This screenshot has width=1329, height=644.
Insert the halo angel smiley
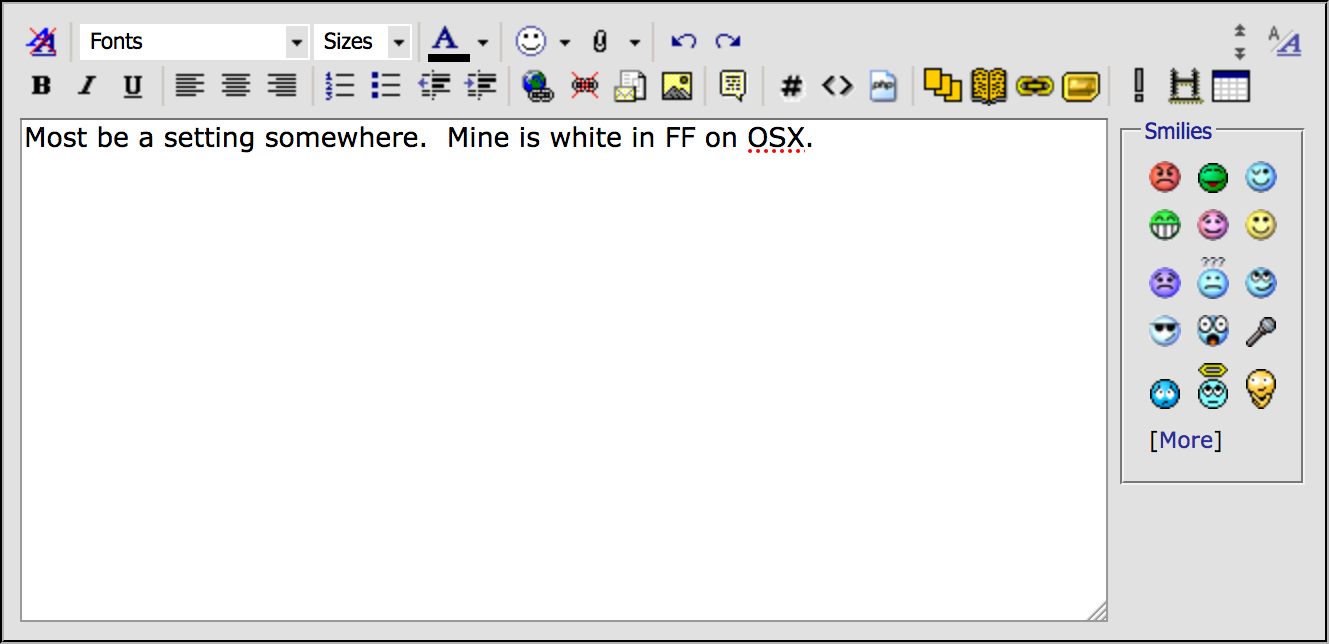click(x=1212, y=387)
